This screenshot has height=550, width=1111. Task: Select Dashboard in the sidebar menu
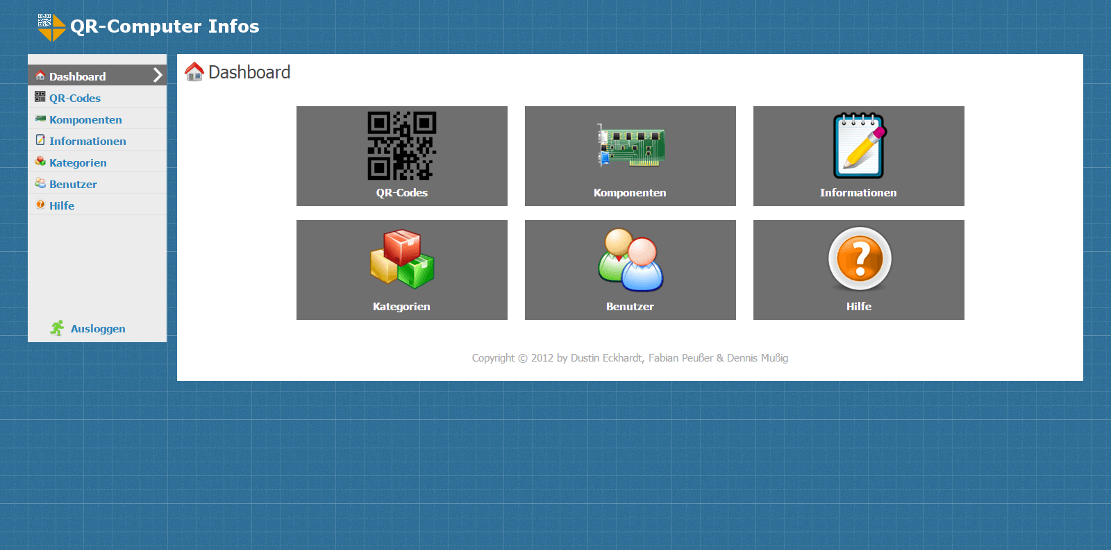tap(97, 76)
